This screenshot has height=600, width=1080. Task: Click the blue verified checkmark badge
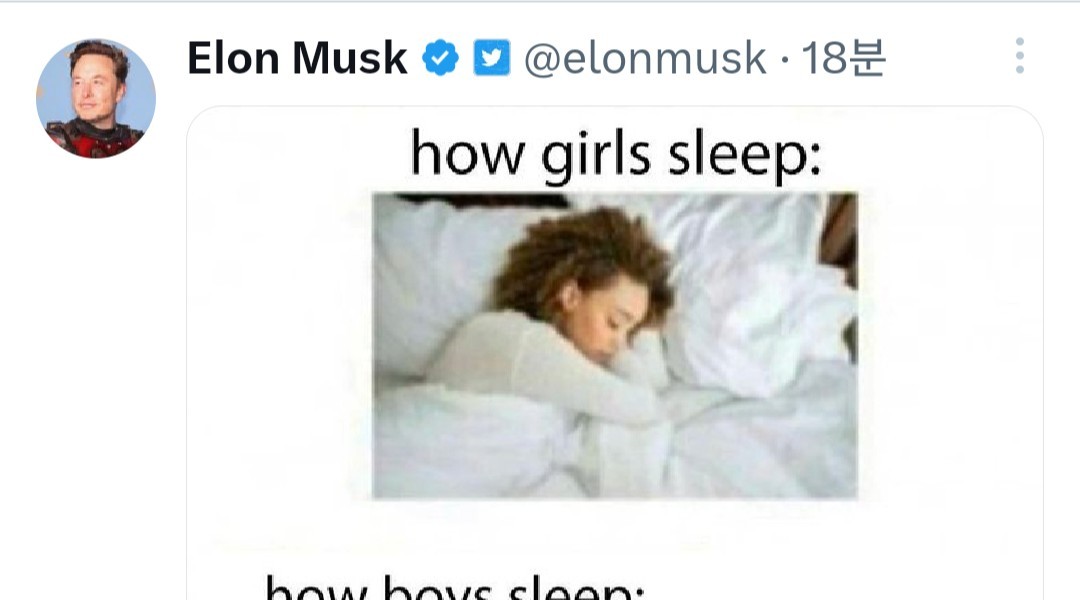coord(441,57)
